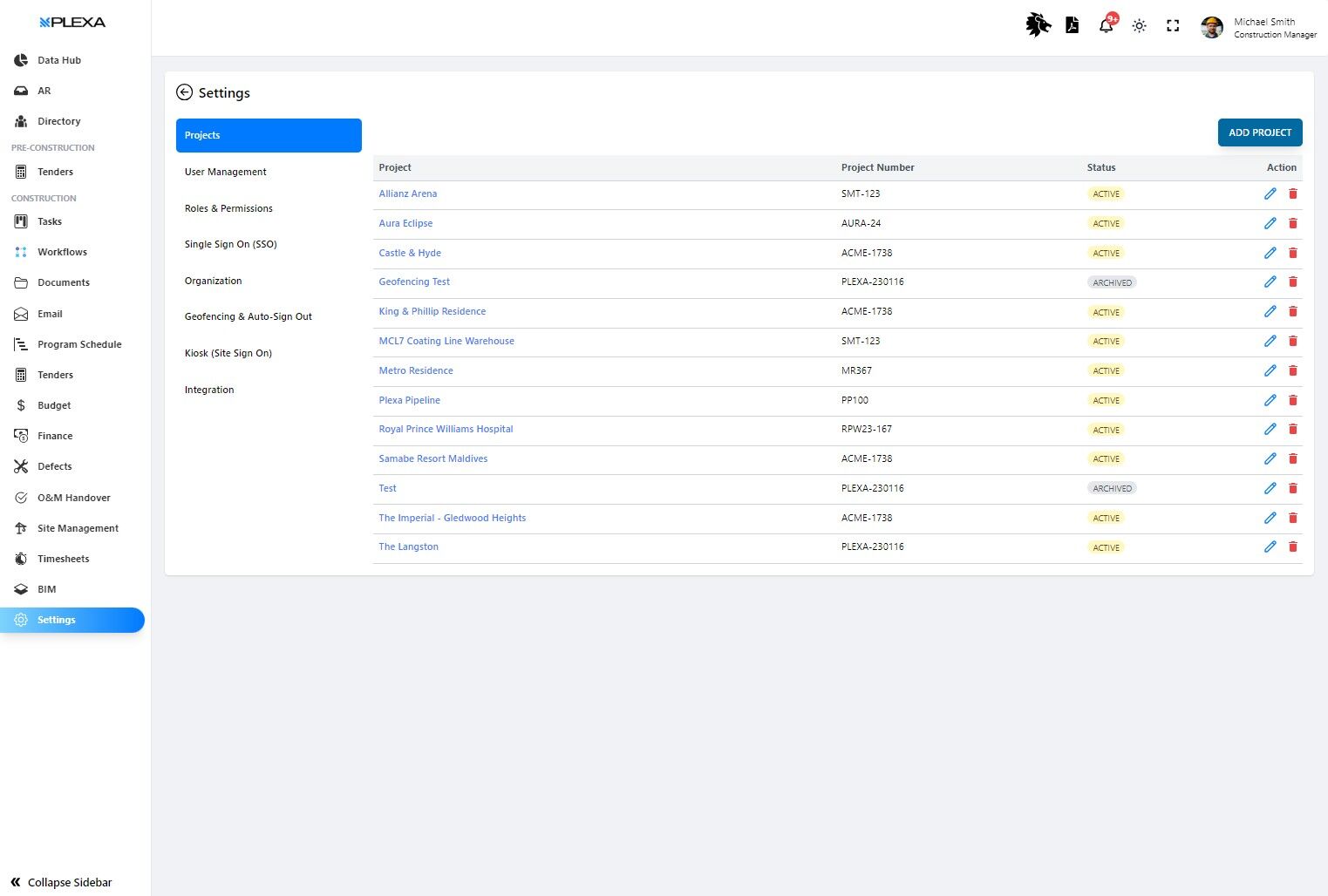Open the User Management tab
This screenshot has width=1328, height=896.
(x=225, y=172)
